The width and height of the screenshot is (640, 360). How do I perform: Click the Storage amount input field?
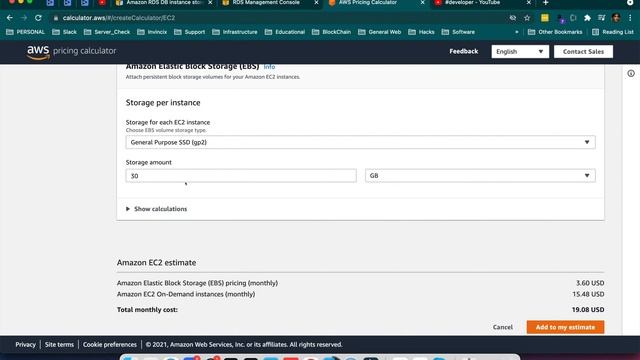click(x=241, y=176)
